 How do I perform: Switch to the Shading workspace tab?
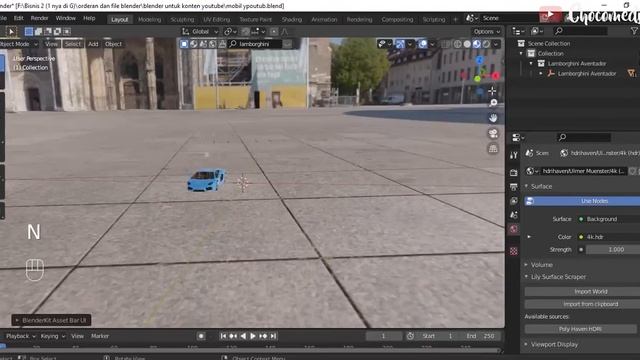click(291, 20)
